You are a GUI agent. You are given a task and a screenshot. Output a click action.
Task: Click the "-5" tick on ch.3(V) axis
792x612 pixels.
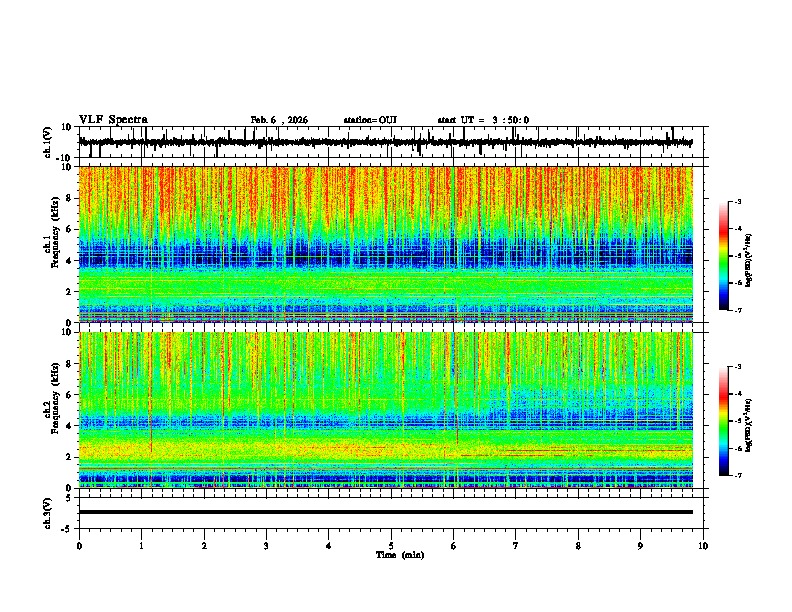click(x=67, y=529)
